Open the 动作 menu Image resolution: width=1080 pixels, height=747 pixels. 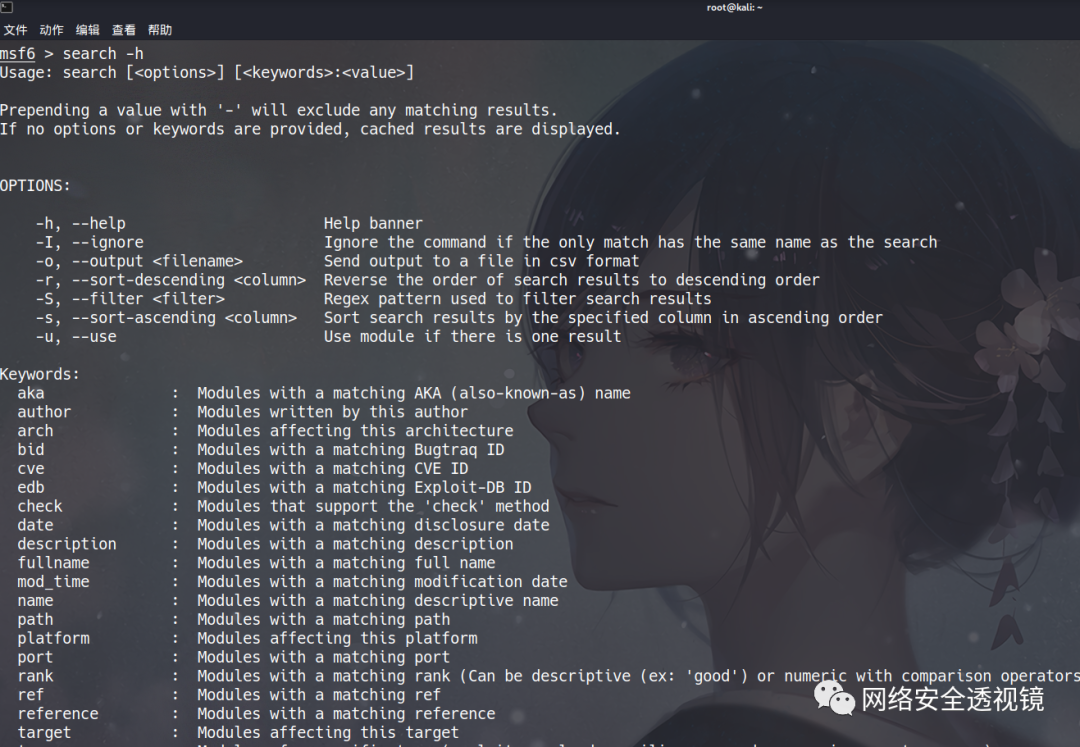[x=52, y=30]
